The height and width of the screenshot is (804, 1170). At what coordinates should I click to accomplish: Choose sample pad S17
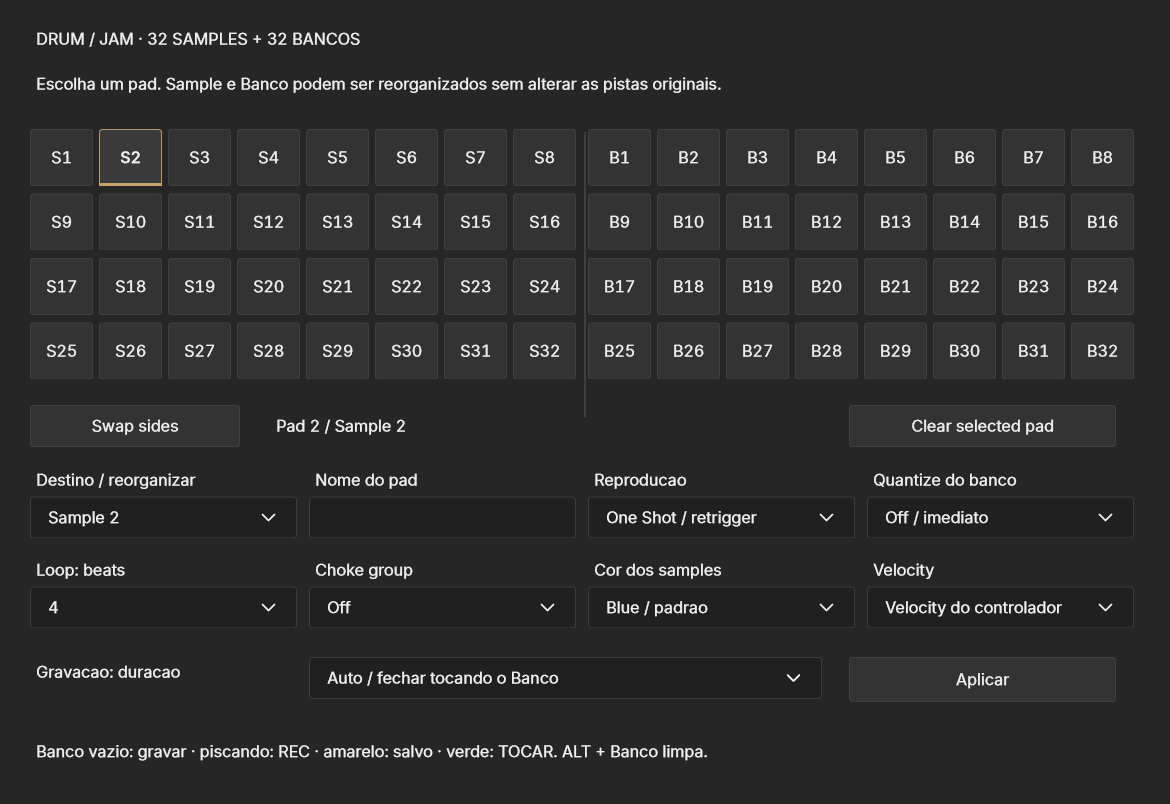(x=61, y=287)
